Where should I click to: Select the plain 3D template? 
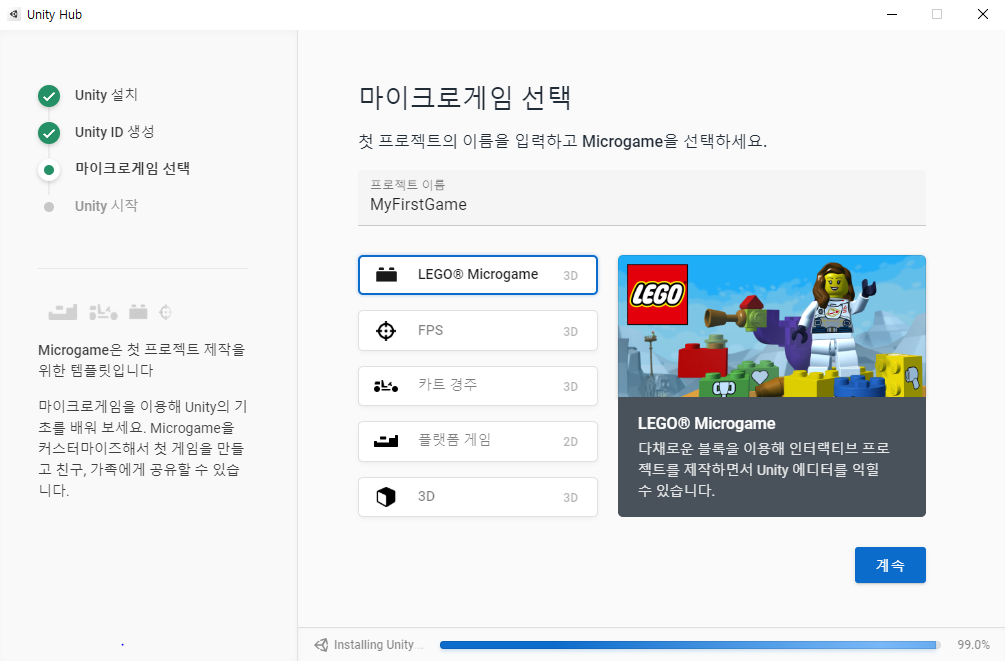tap(478, 497)
